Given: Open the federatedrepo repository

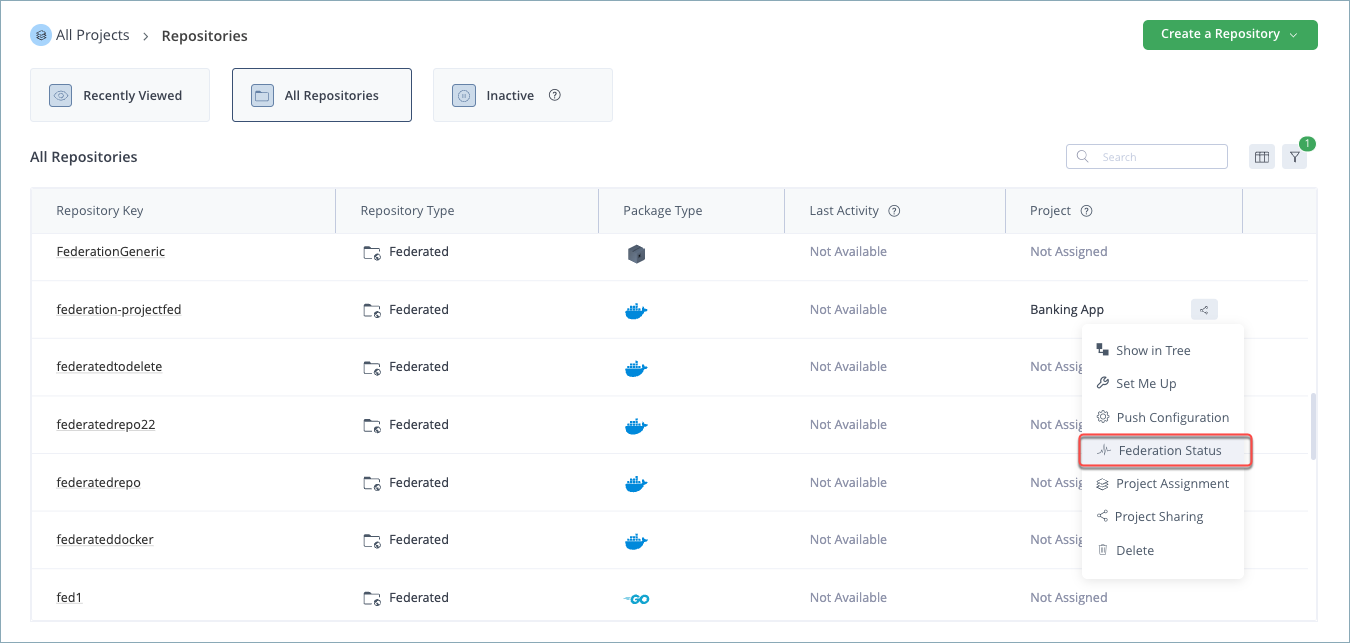Looking at the screenshot, I should pos(98,483).
